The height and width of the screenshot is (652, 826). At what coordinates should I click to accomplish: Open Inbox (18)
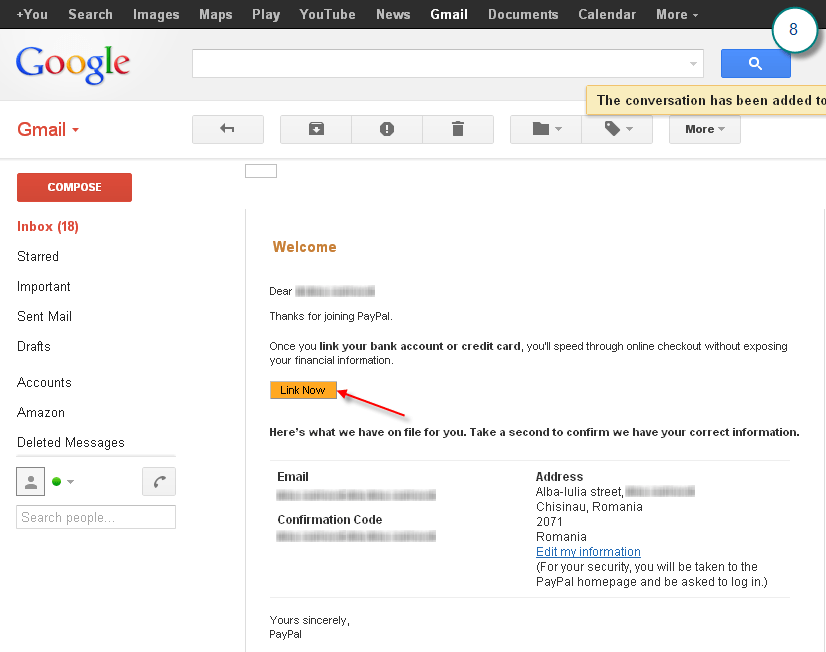coord(48,226)
